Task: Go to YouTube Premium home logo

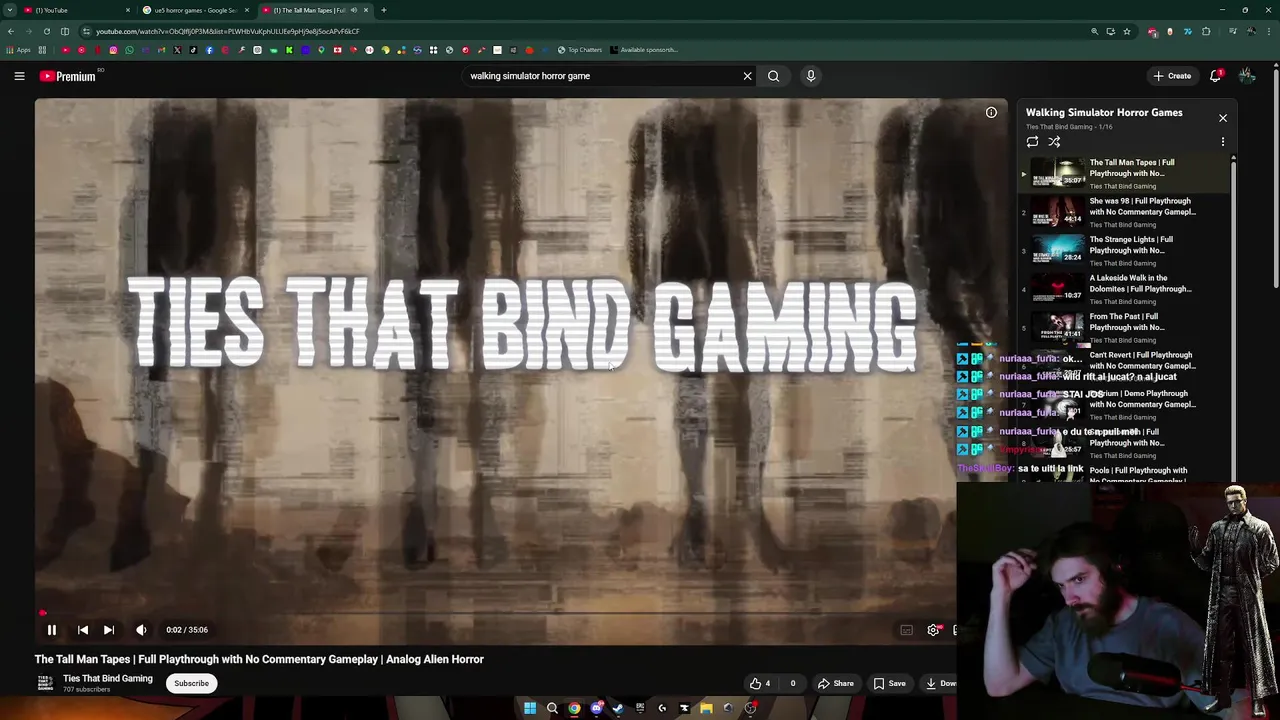Action: (x=68, y=76)
